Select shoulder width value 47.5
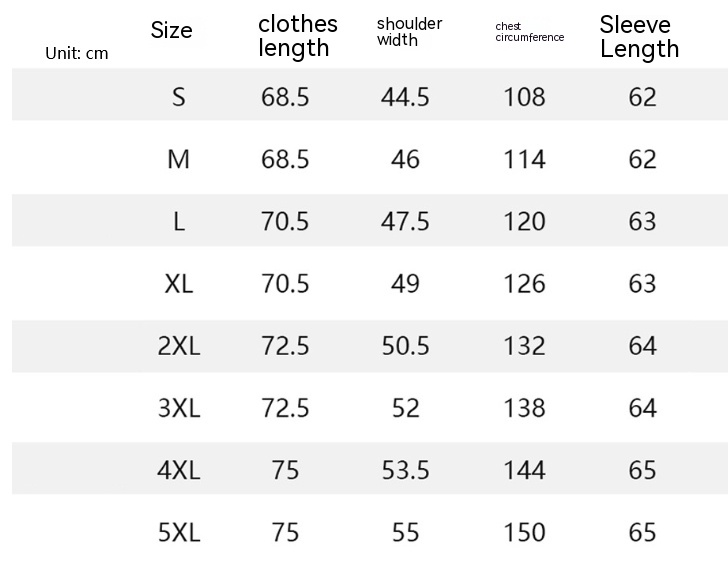 (x=405, y=222)
